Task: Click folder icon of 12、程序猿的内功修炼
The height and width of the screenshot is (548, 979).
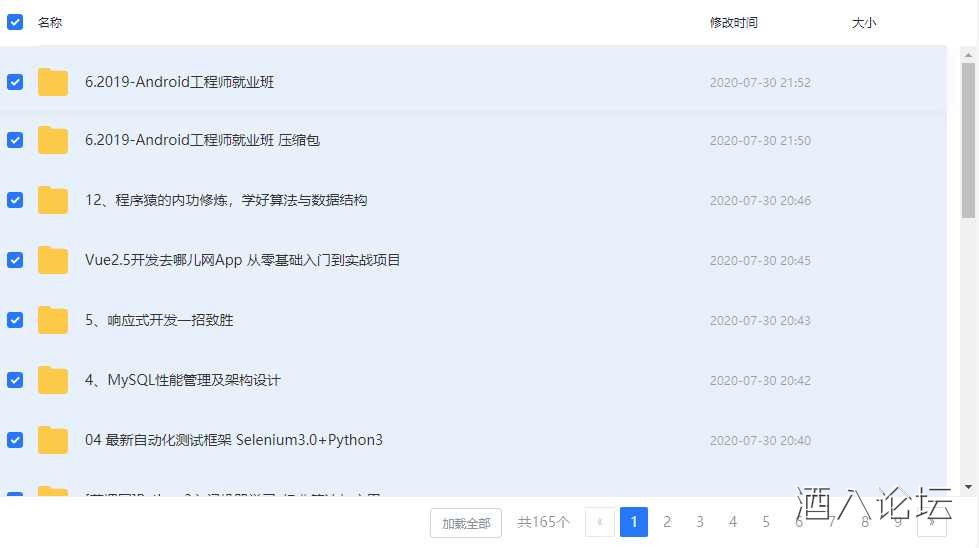Action: [x=52, y=200]
